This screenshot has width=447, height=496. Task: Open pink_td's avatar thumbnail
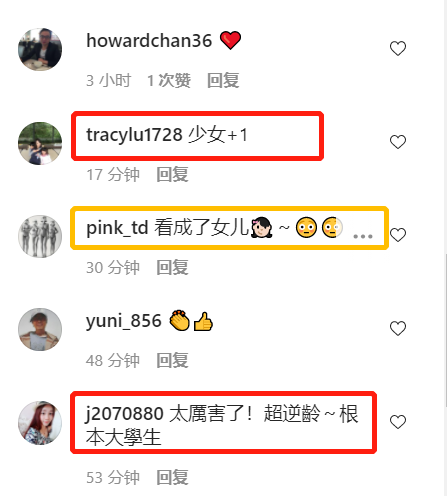(x=40, y=236)
